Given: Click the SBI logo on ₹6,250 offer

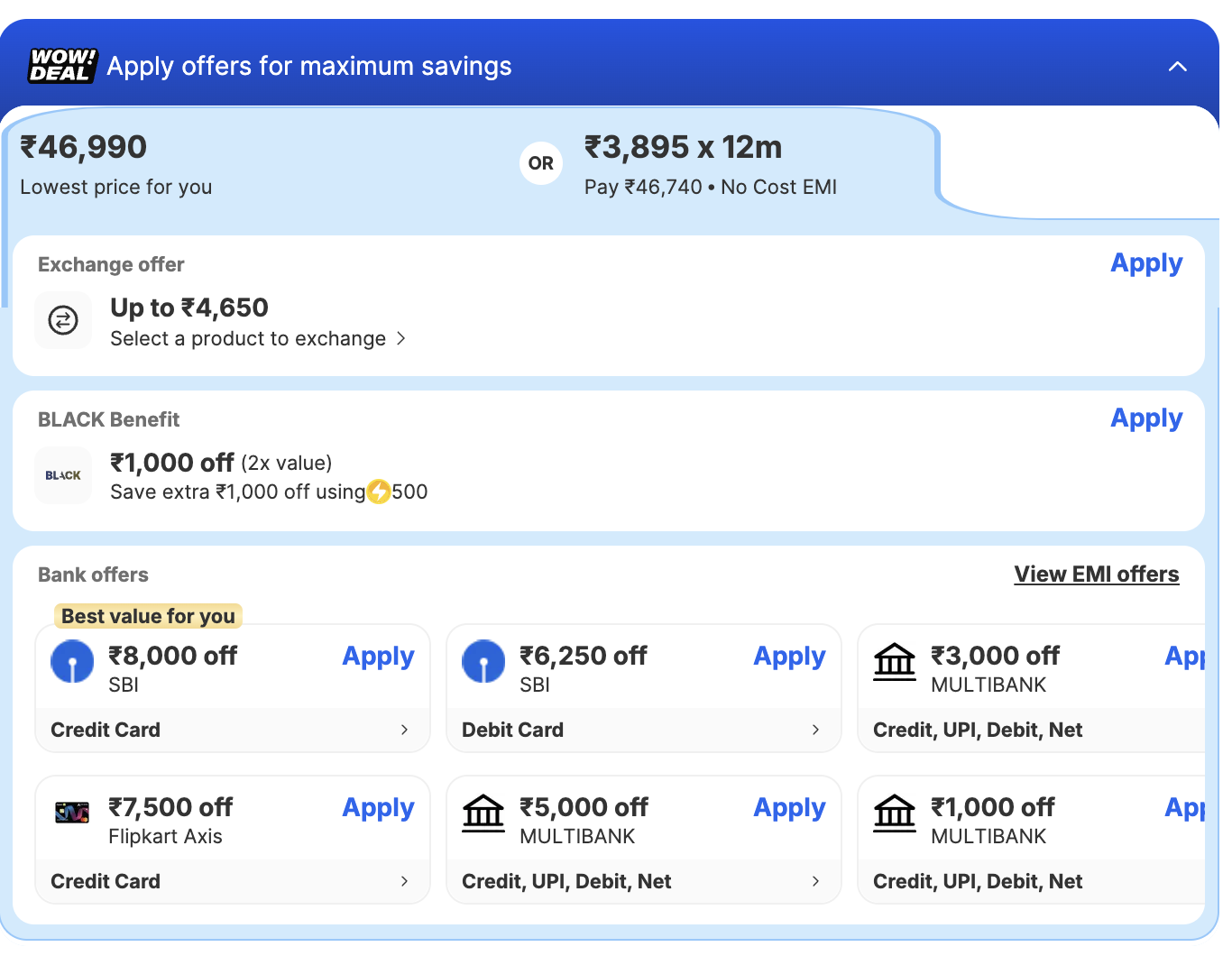Looking at the screenshot, I should pyautogui.click(x=483, y=662).
